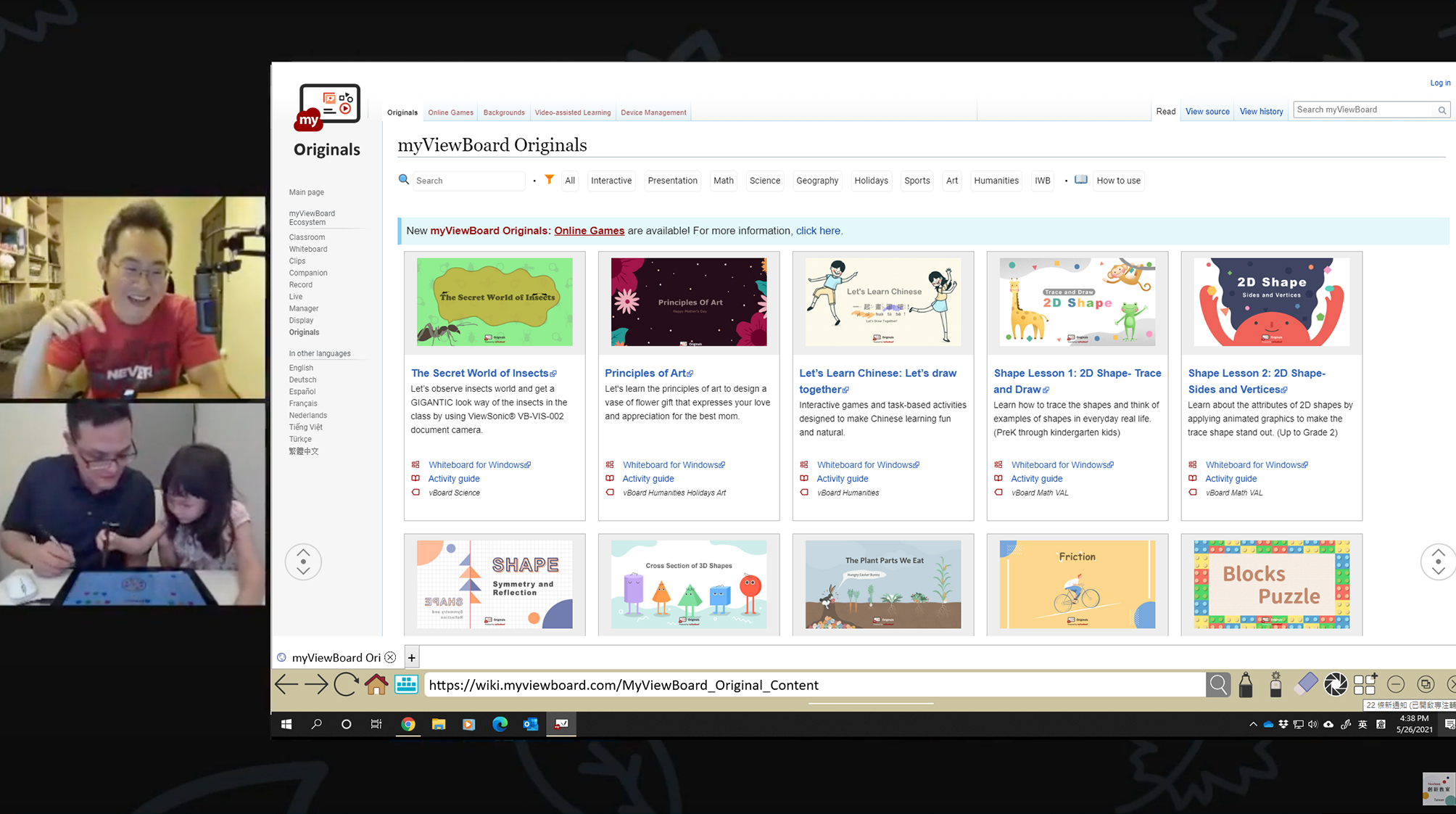Screen dimensions: 1456x814
Task: Click the right-side up/down scroll stepper
Action: coord(1438,562)
